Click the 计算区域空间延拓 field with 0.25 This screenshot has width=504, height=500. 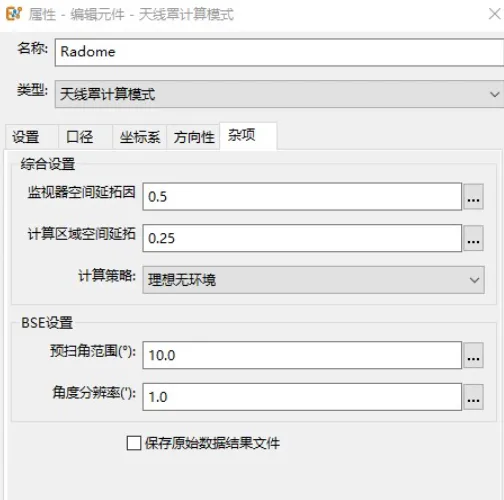click(x=302, y=238)
